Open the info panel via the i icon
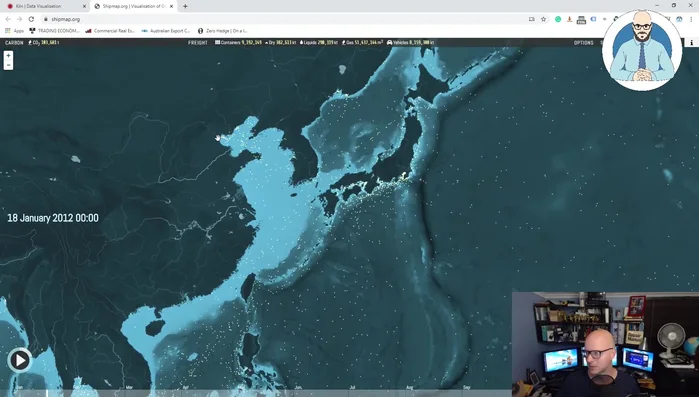699x397 pixels. (691, 43)
